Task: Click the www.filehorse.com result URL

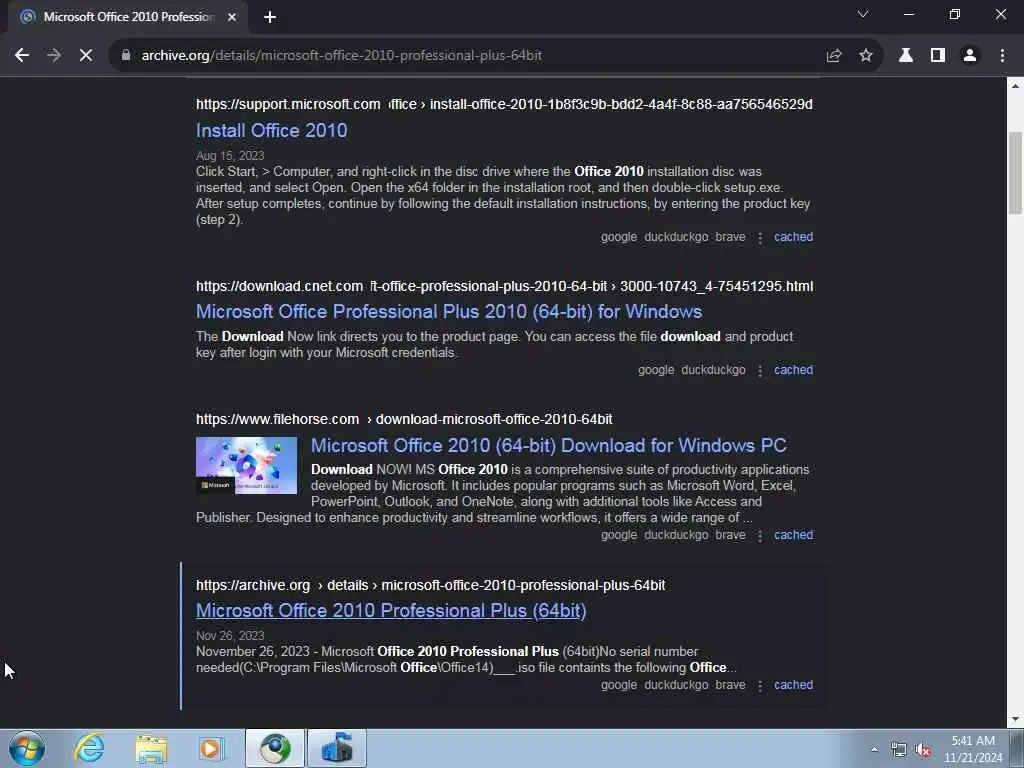Action: tap(404, 419)
